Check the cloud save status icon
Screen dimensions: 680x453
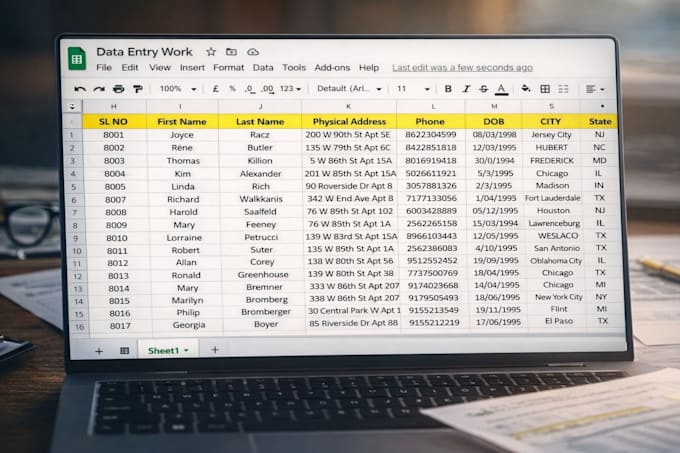coord(253,52)
